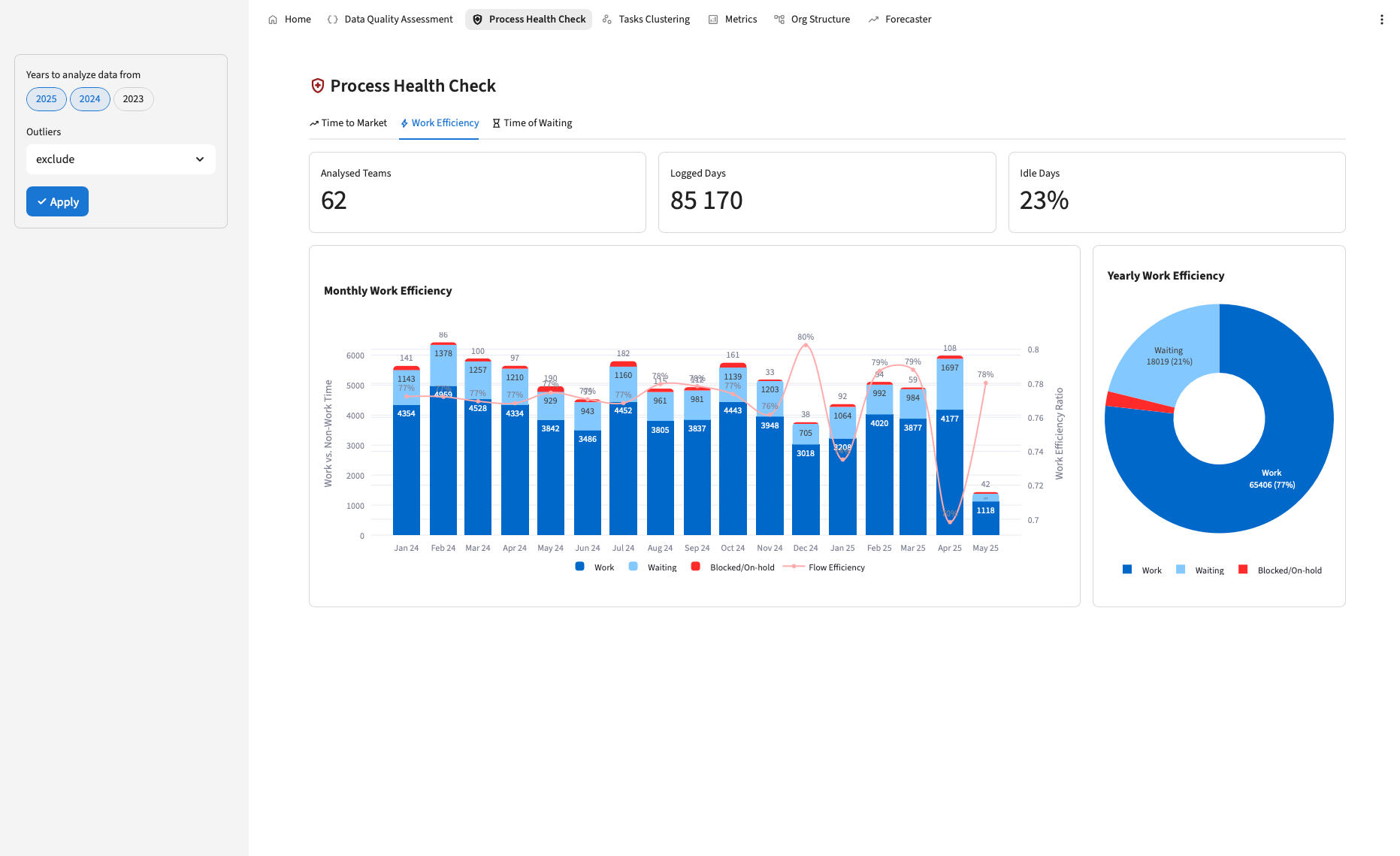Click the Forecaster trend icon
1400x856 pixels.
click(873, 20)
